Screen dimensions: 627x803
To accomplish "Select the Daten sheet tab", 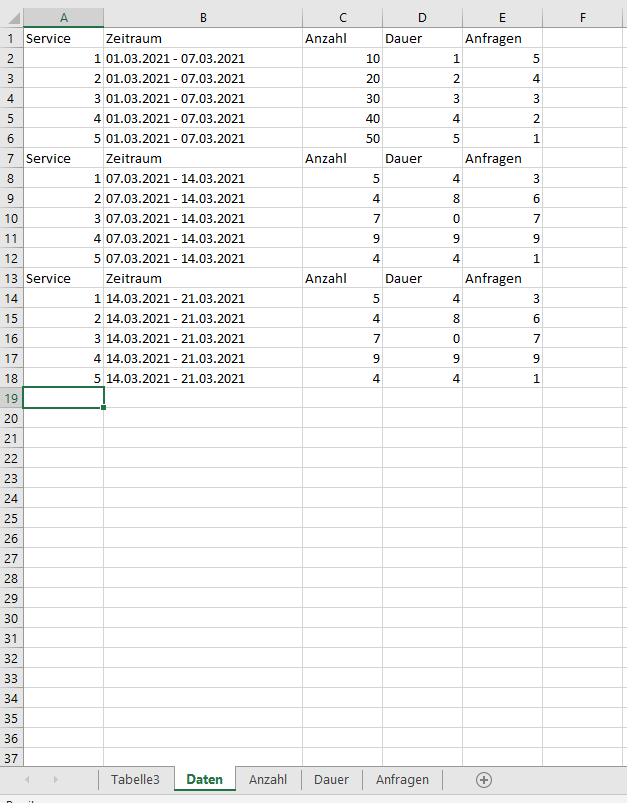I will pos(204,779).
